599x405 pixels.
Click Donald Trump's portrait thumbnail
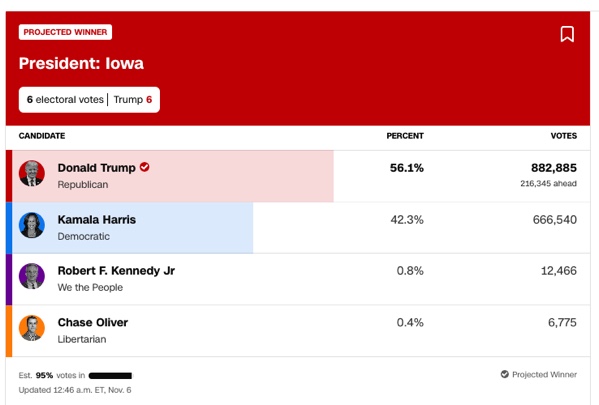[x=32, y=173]
